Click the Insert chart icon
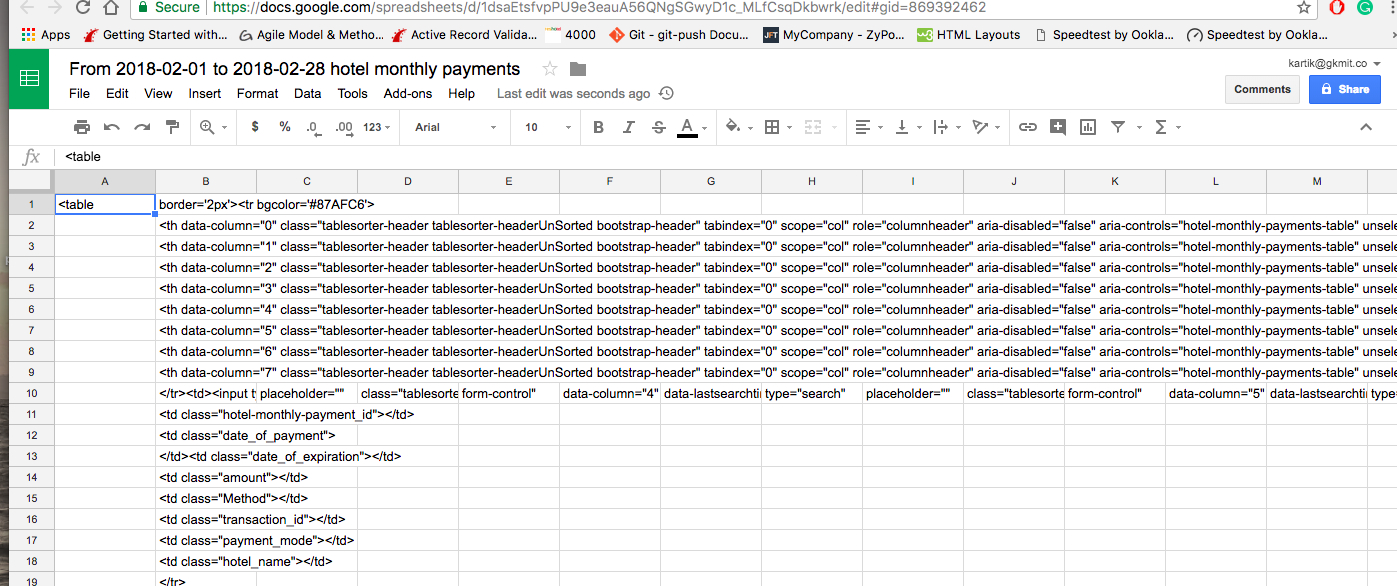Viewport: 1397px width, 586px height. coord(1087,127)
